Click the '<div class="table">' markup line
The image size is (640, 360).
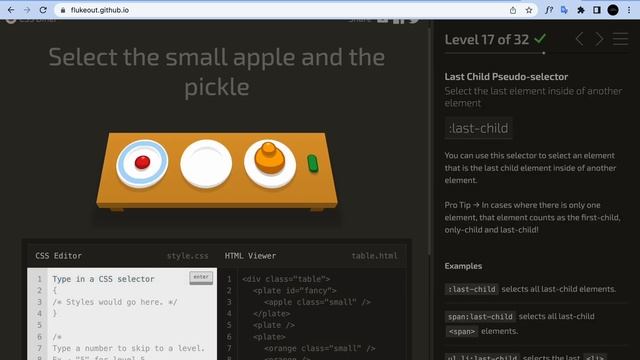[x=286, y=279]
